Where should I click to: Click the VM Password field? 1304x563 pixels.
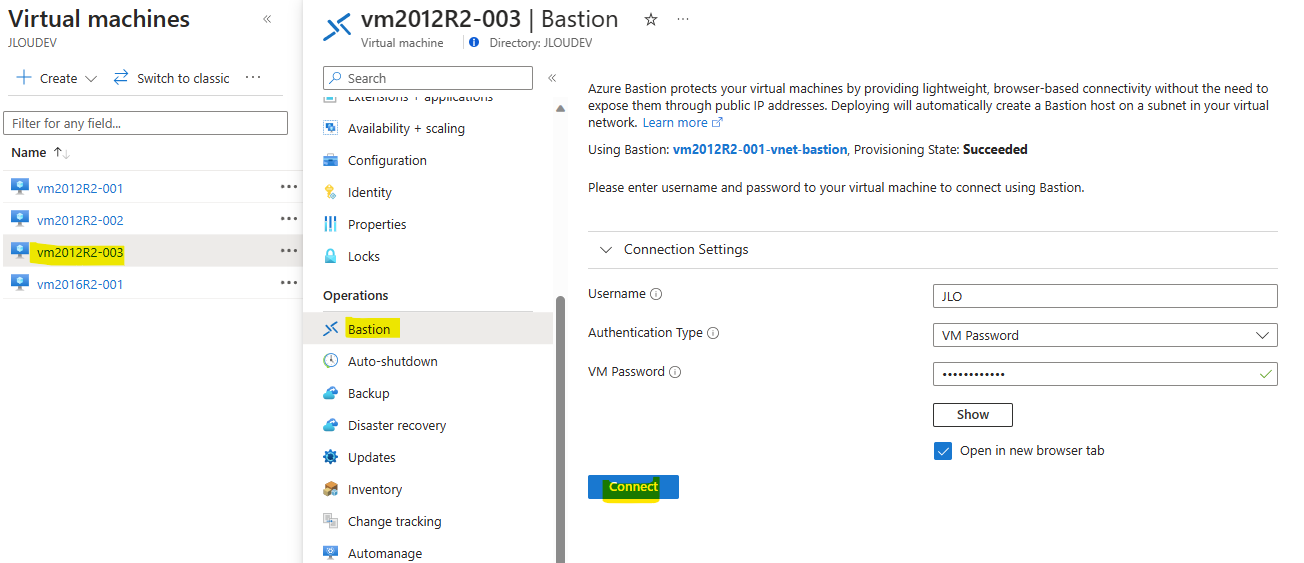point(1105,374)
